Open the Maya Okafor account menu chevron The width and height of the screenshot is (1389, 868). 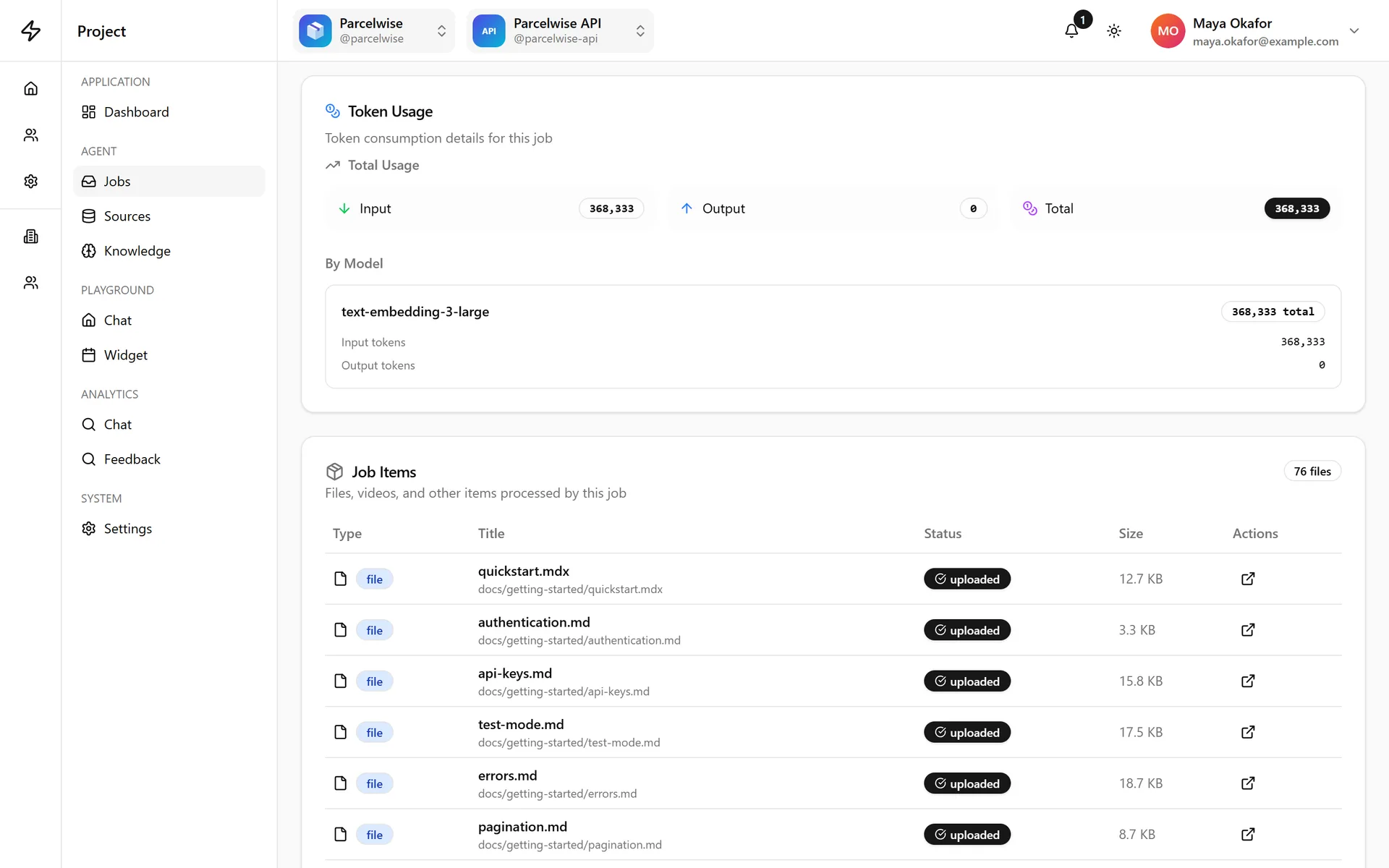[x=1354, y=31]
